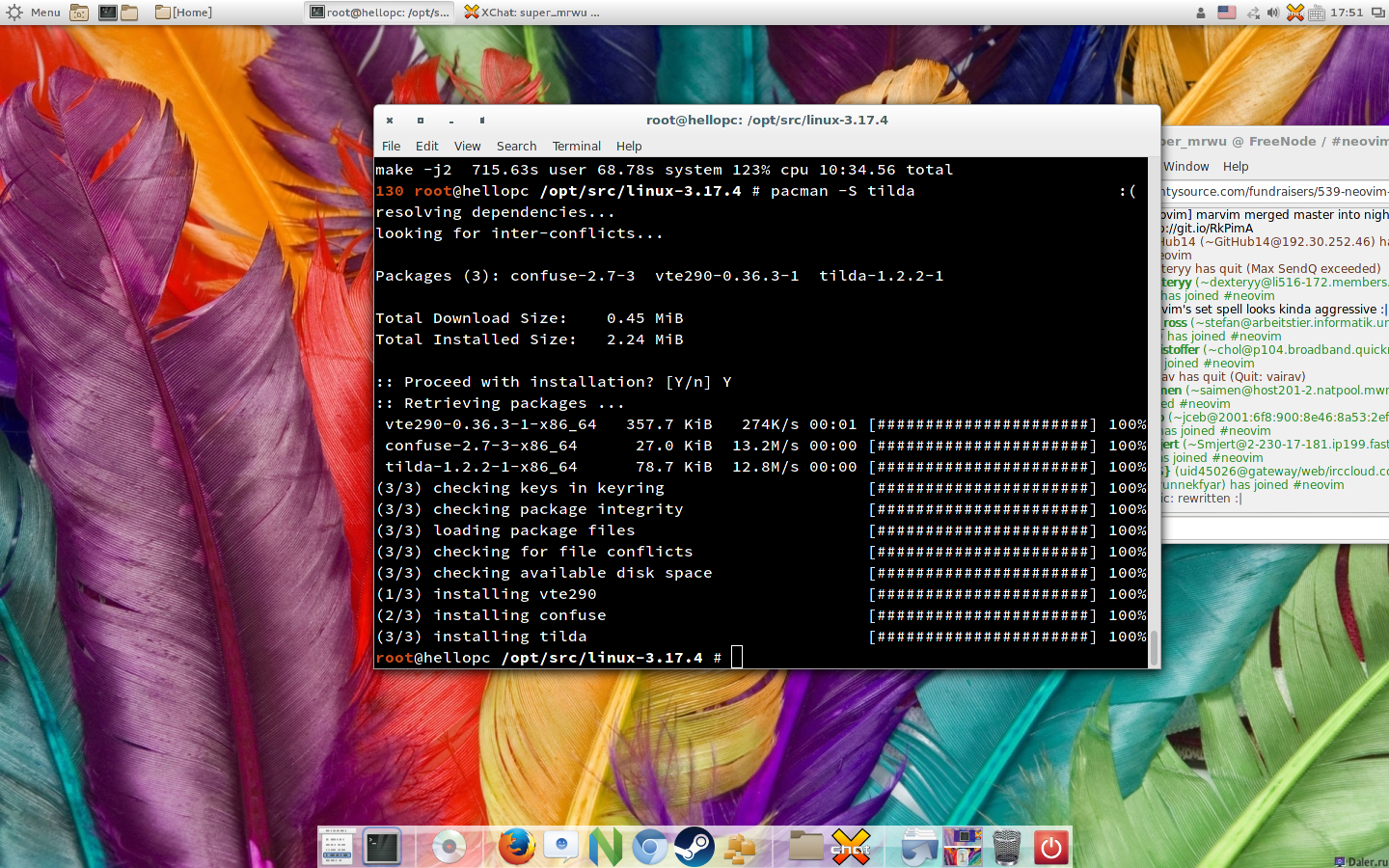Click the vte290-0.36.3-1-x86_64 download progress bar

pyautogui.click(x=982, y=424)
